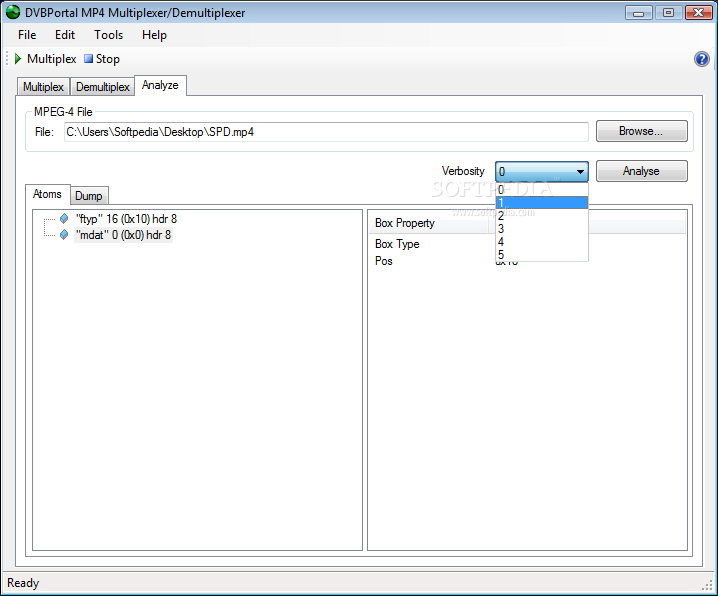Choose highlighted verbosity option 1

coord(542,202)
